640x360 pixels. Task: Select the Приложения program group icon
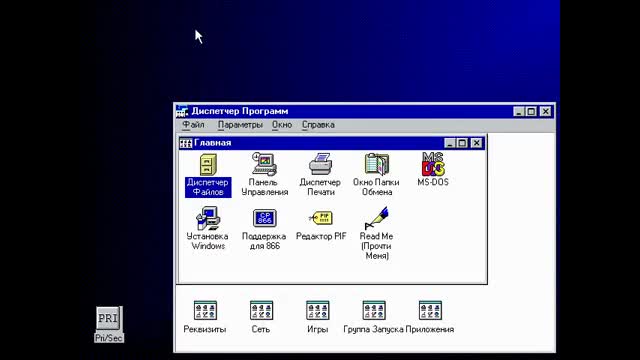(430, 311)
